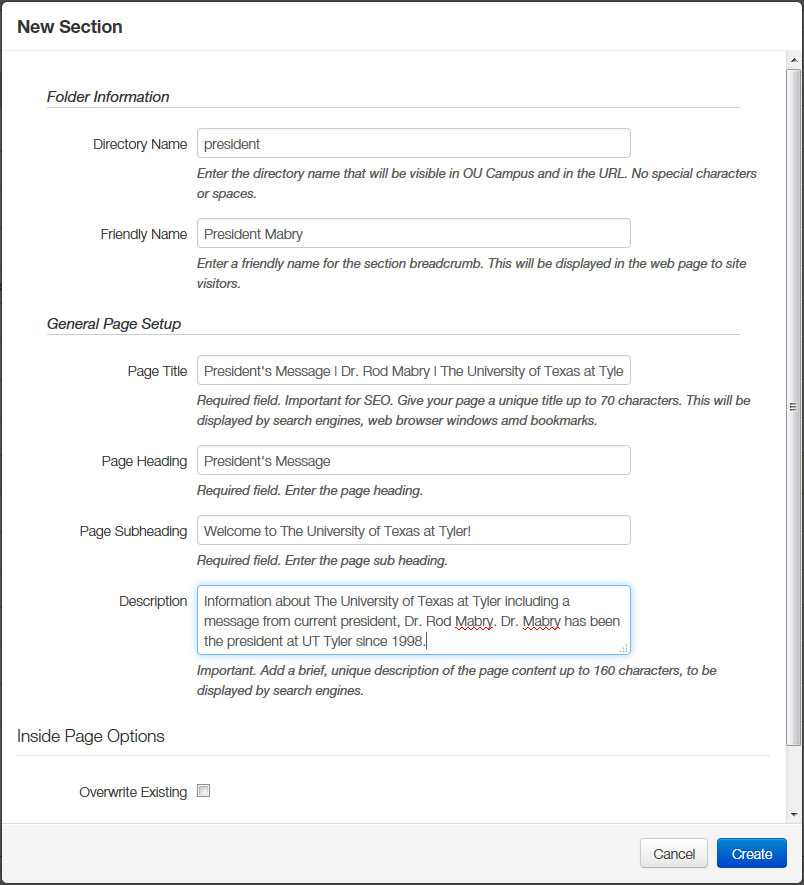Screen dimensions: 804x885
Task: Enable the Overwrite Existing checkbox
Action: (203, 791)
